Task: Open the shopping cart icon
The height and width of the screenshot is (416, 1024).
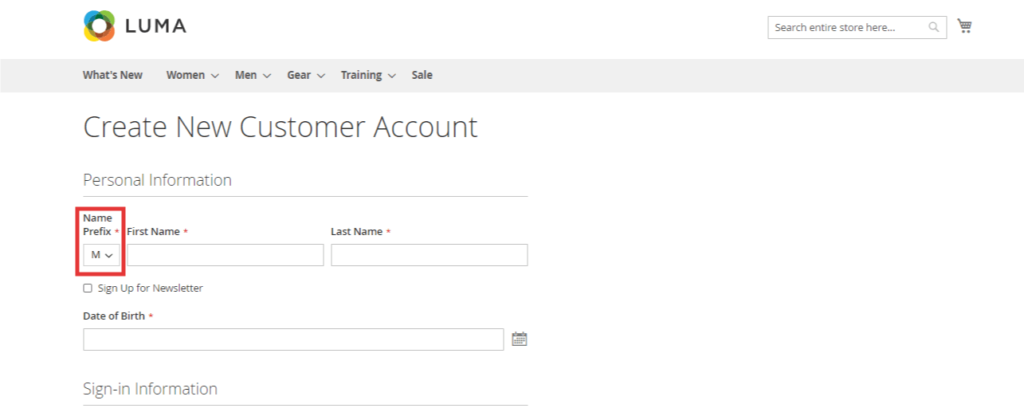Action: tap(965, 26)
